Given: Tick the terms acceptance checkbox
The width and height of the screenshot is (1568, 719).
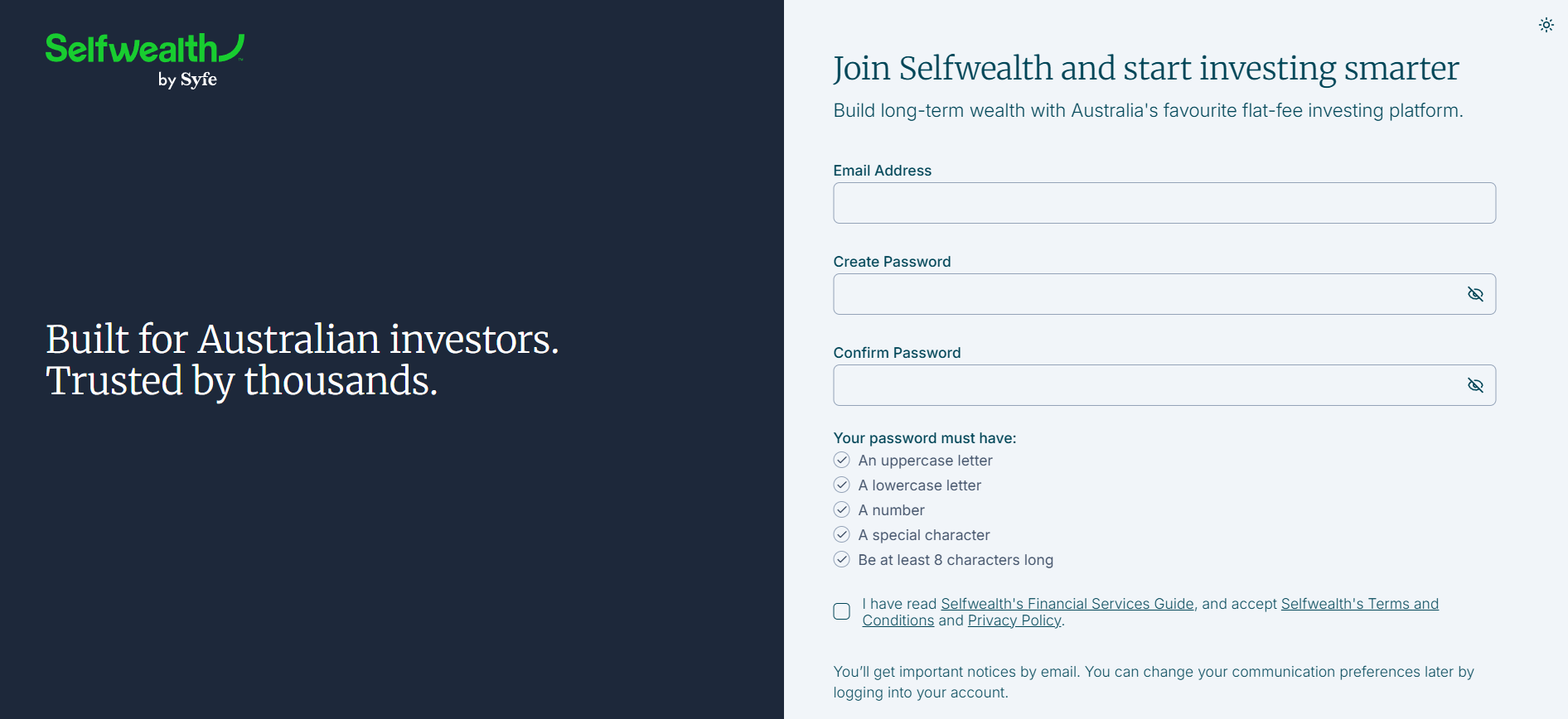Looking at the screenshot, I should click(x=842, y=611).
